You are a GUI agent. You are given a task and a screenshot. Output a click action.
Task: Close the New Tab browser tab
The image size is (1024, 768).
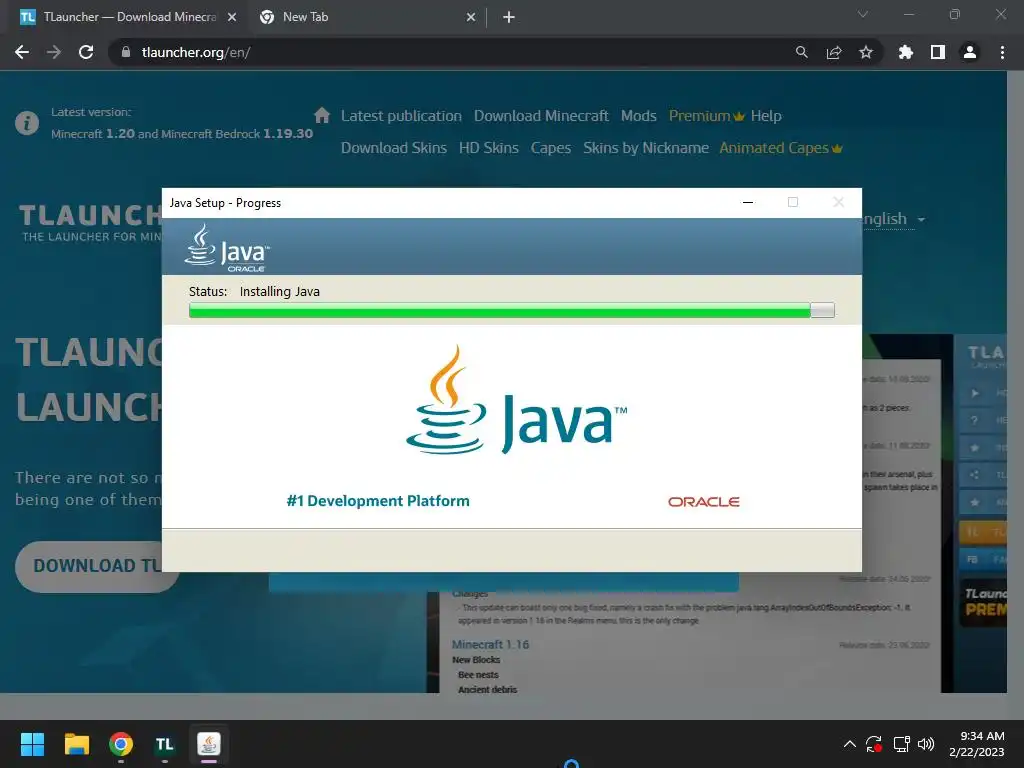pyautogui.click(x=471, y=17)
